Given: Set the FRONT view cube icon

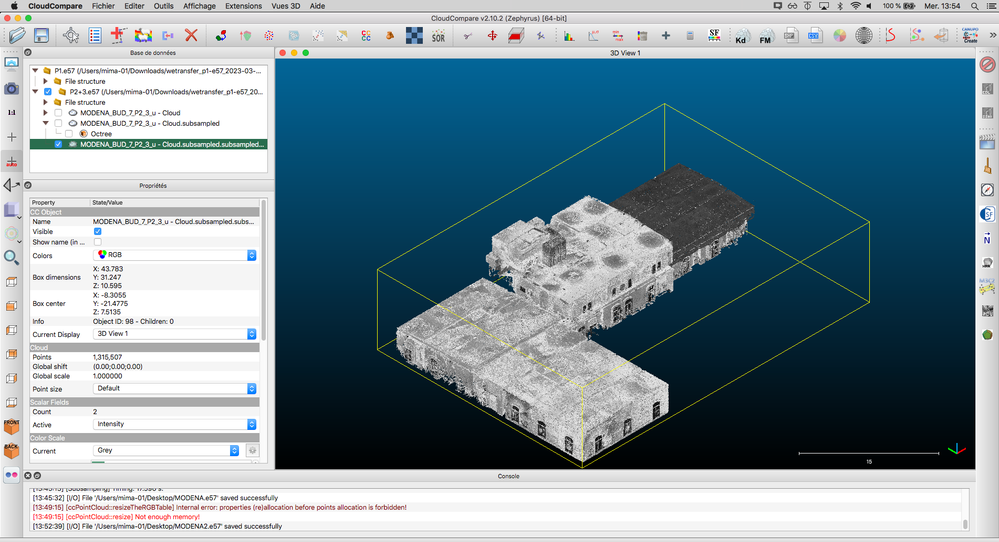Looking at the screenshot, I should coord(12,426).
